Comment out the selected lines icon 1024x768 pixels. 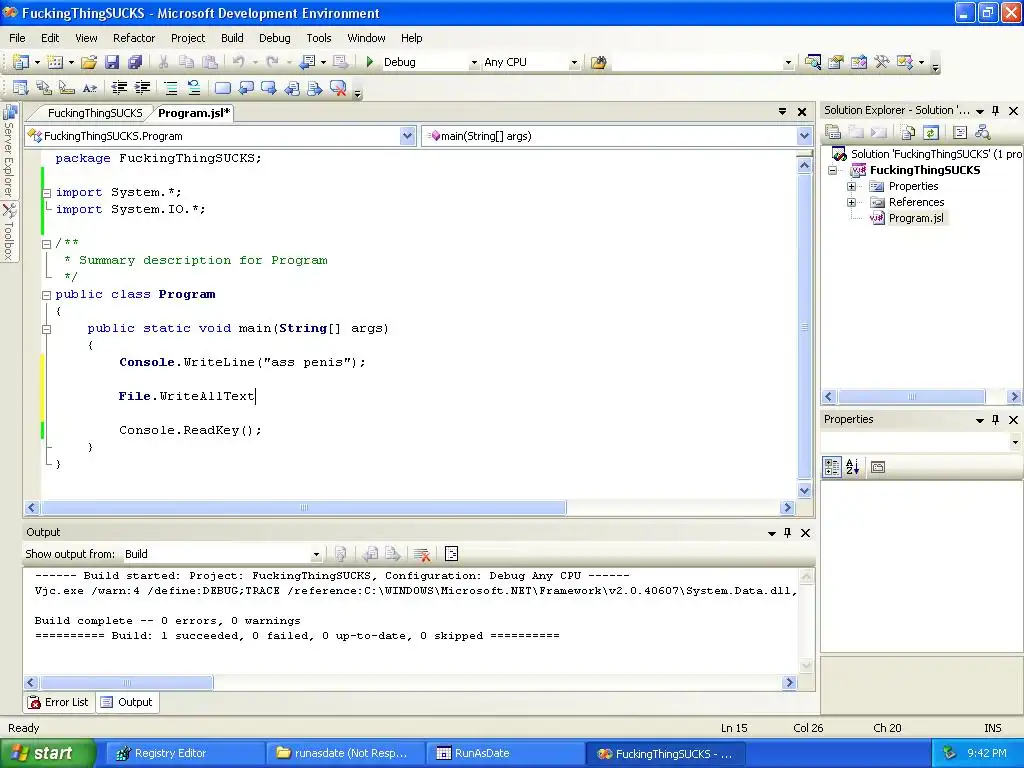170,88
